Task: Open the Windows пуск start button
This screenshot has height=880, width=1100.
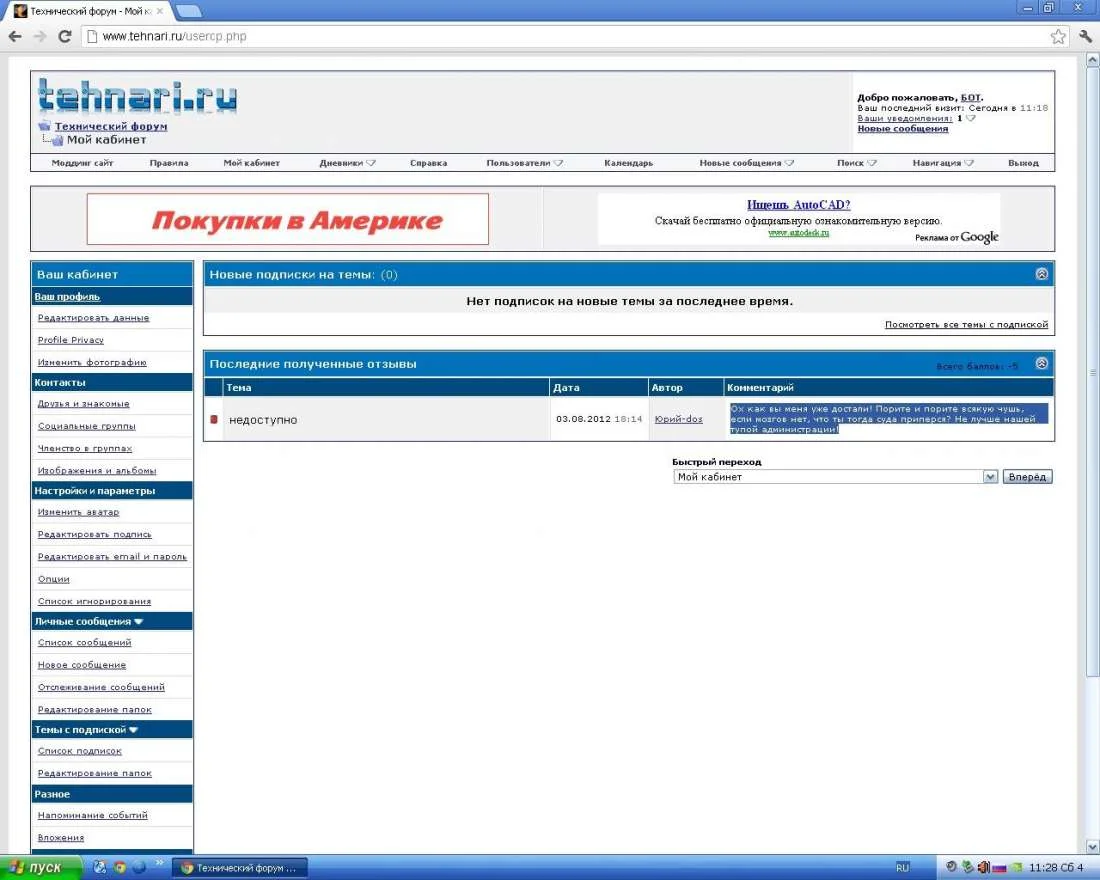Action: (39, 867)
